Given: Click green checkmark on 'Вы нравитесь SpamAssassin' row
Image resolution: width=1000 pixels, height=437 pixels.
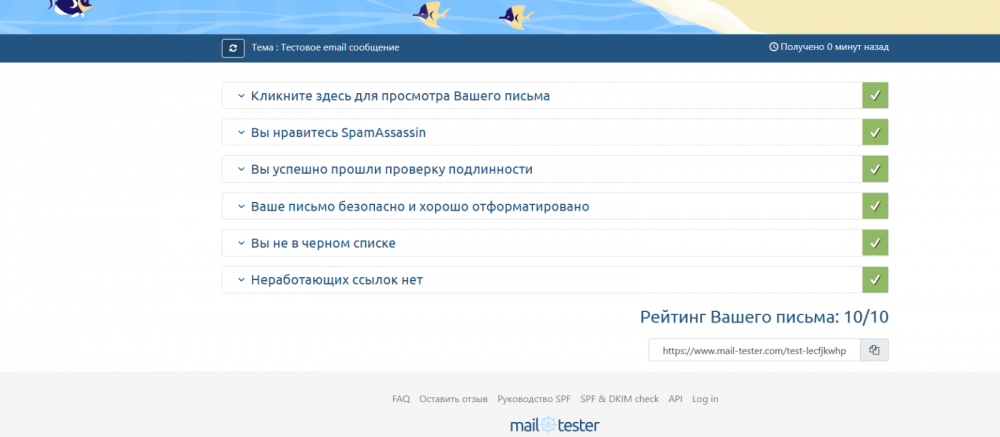Looking at the screenshot, I should click(875, 132).
